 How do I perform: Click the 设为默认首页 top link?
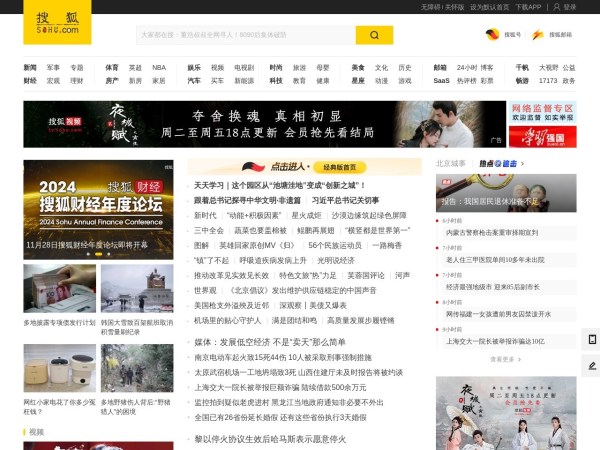tap(490, 6)
